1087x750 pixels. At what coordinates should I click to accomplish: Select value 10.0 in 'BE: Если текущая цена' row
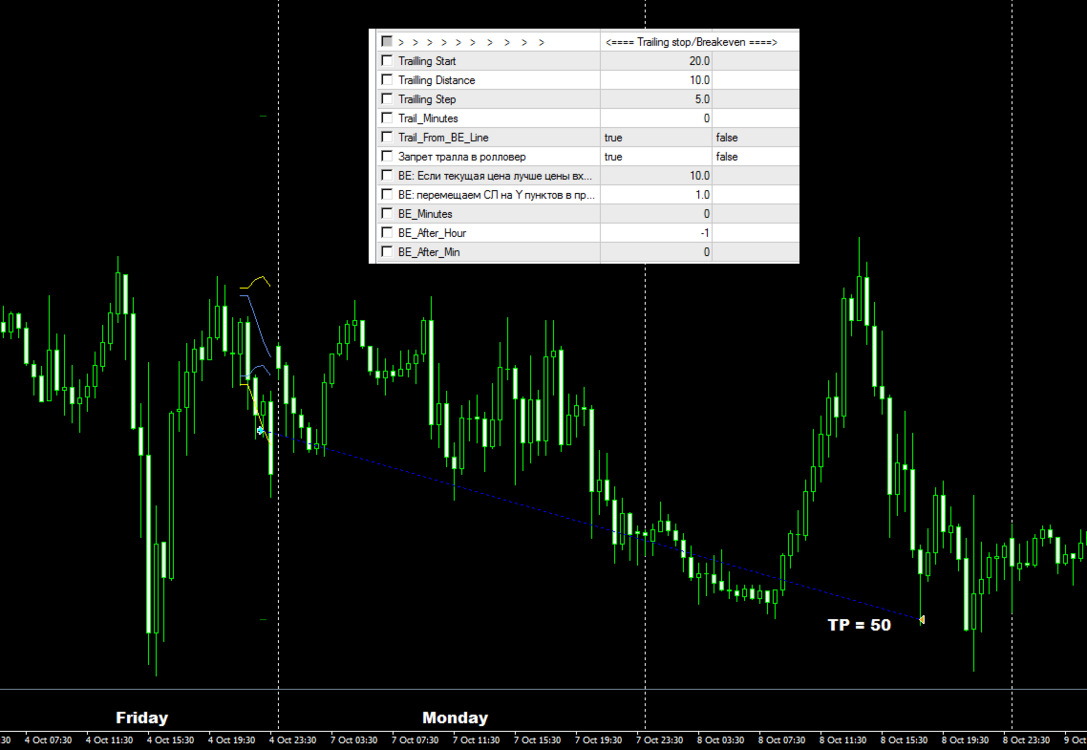click(699, 176)
